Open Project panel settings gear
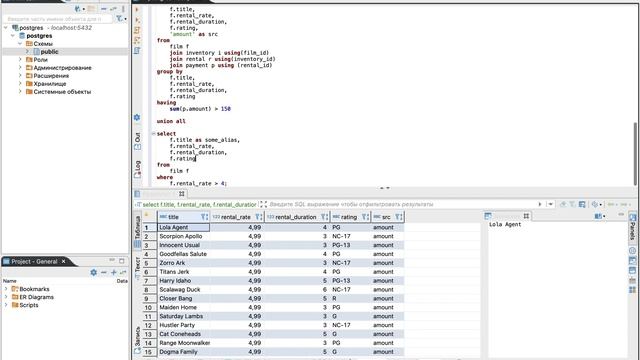 pos(93,272)
